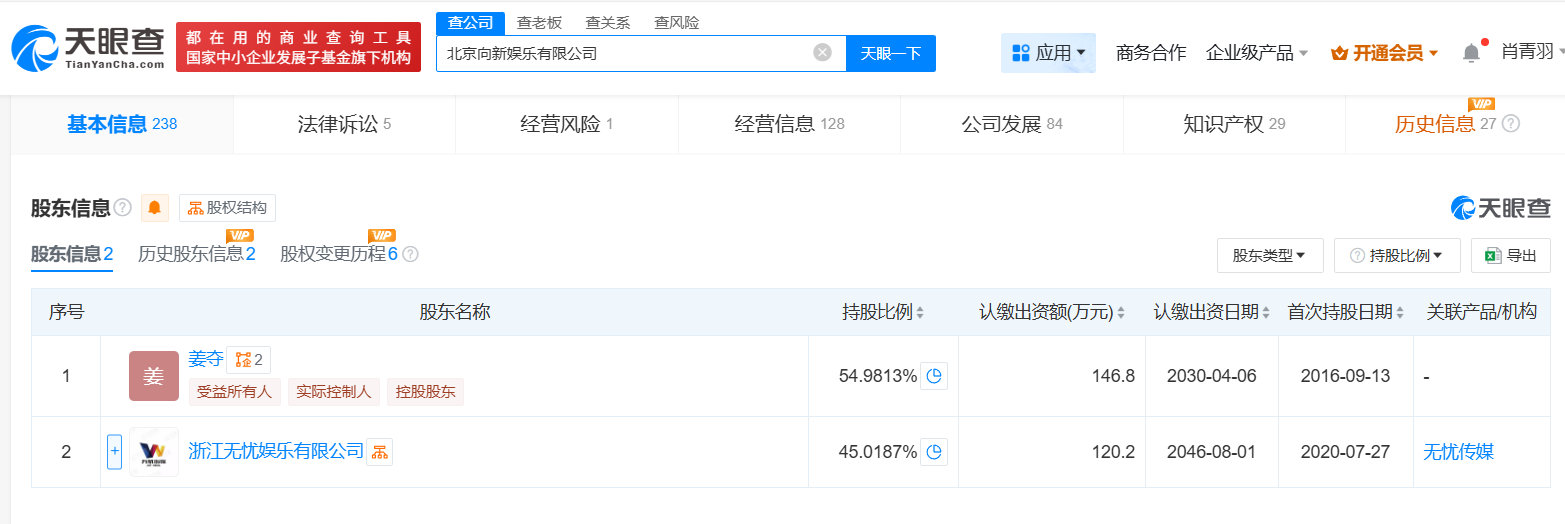Viewport: 1565px width, 524px height.
Task: Click the orange alert bell beside 股东信息
Action: pos(155,208)
